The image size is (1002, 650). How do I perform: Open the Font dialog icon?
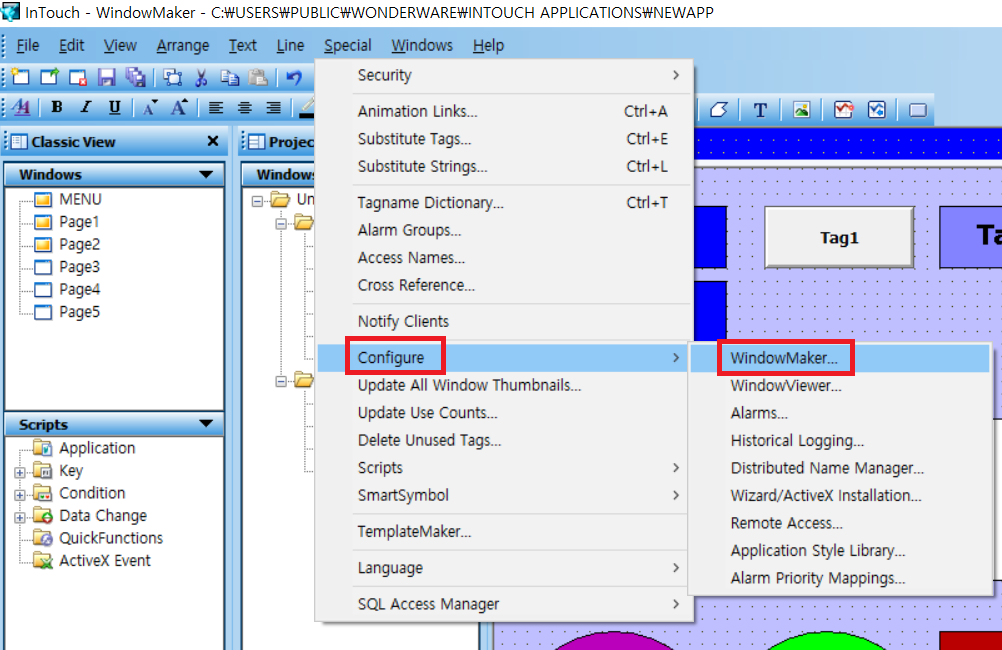pos(21,107)
